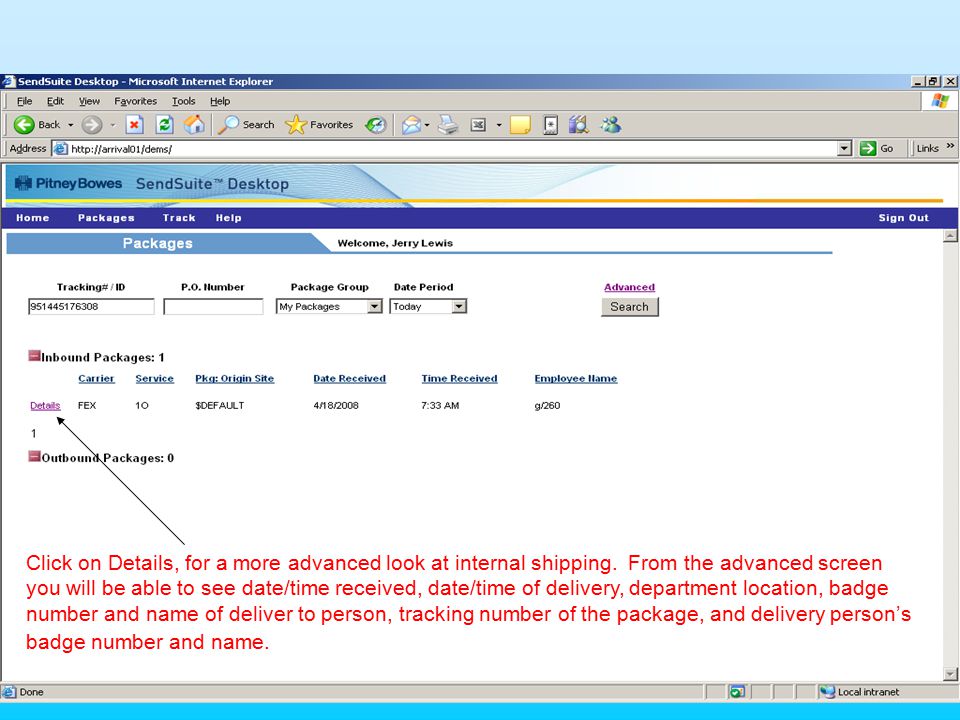Sort by Pkg: Origin Site header

tap(234, 378)
